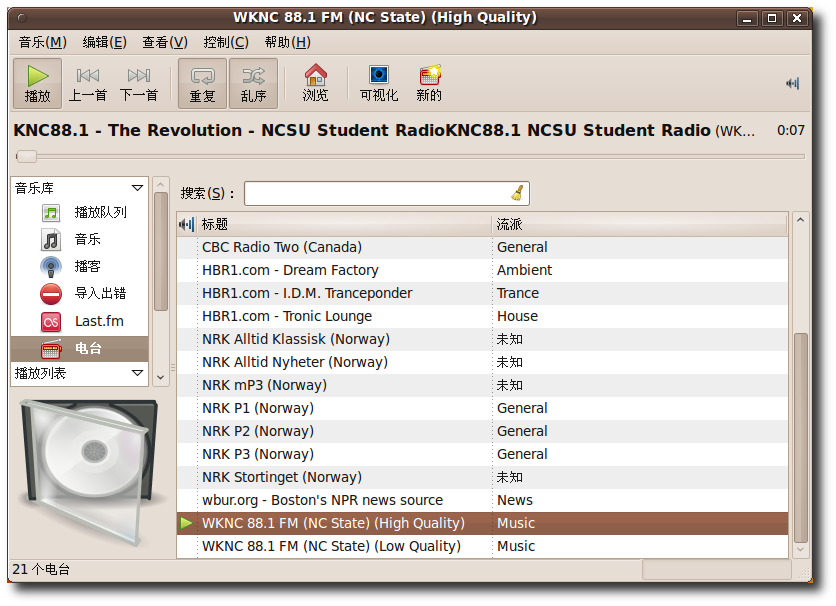The image size is (836, 606).
Task: Click the volume speaker icon
Action: point(793,84)
